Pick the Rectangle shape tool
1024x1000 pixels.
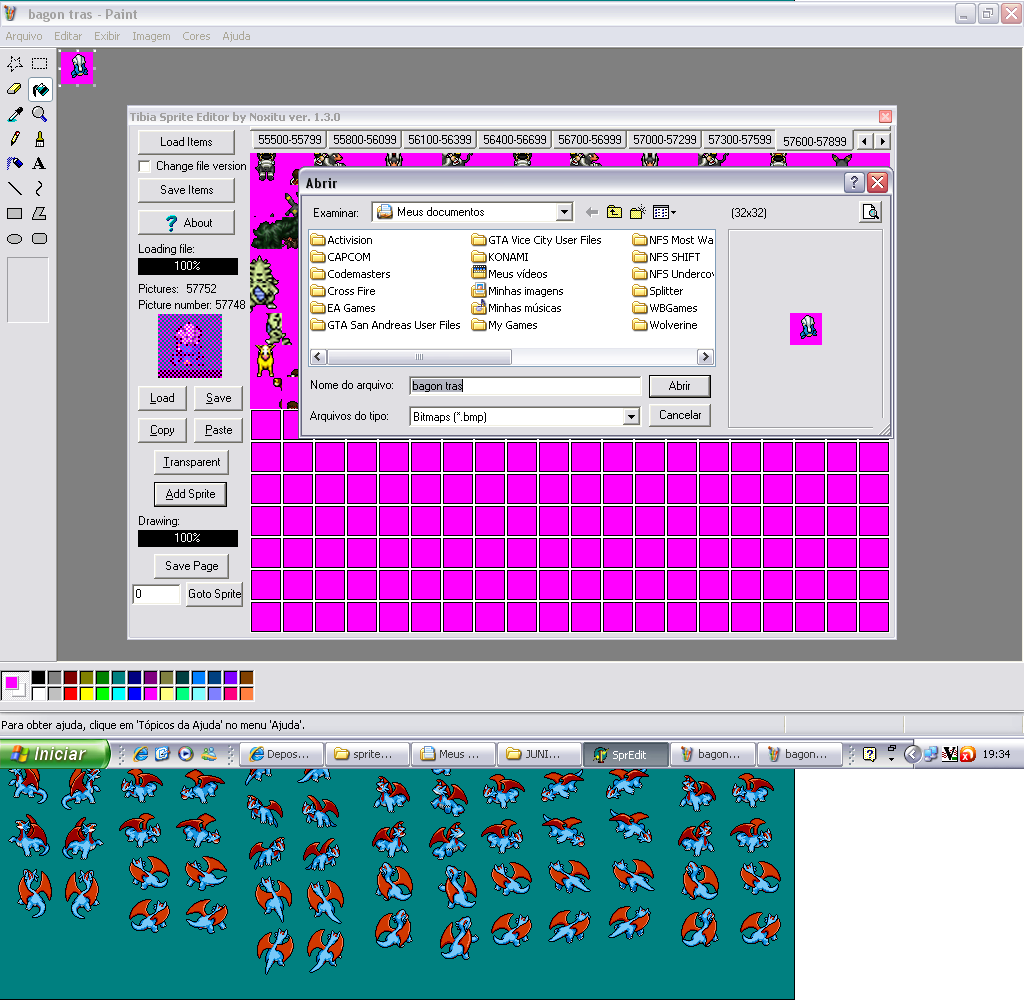coord(15,214)
